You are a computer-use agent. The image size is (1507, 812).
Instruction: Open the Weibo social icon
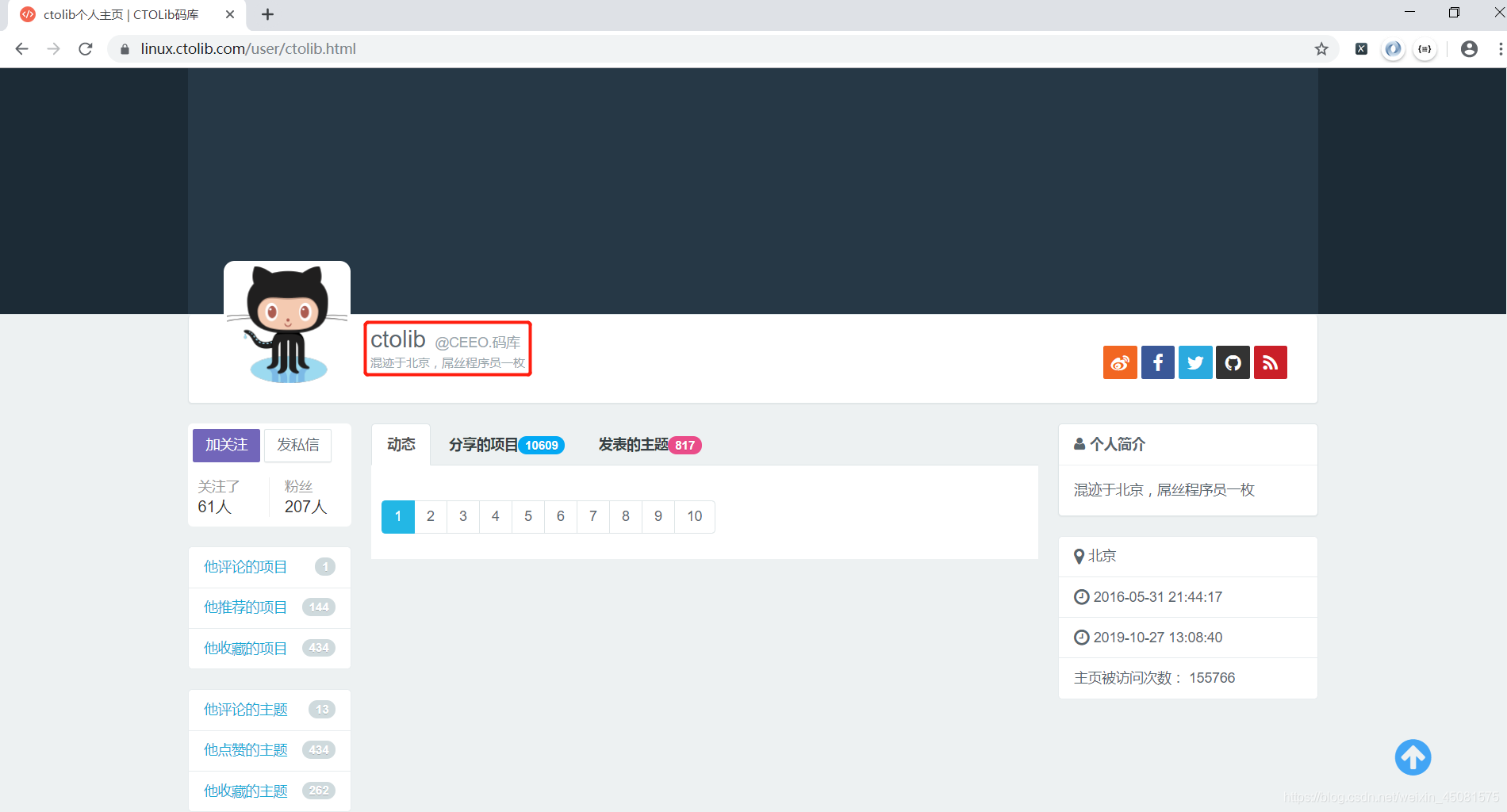point(1120,362)
